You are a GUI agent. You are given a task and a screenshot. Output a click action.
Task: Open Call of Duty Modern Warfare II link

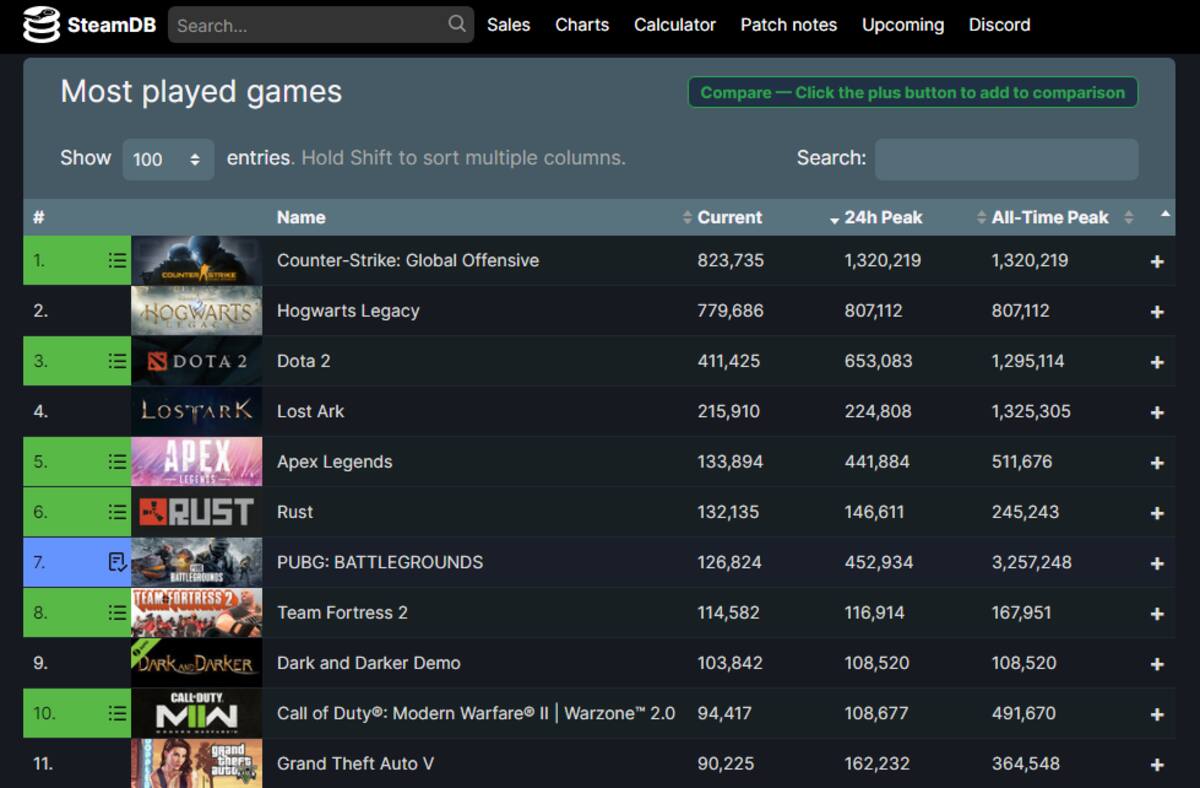476,713
